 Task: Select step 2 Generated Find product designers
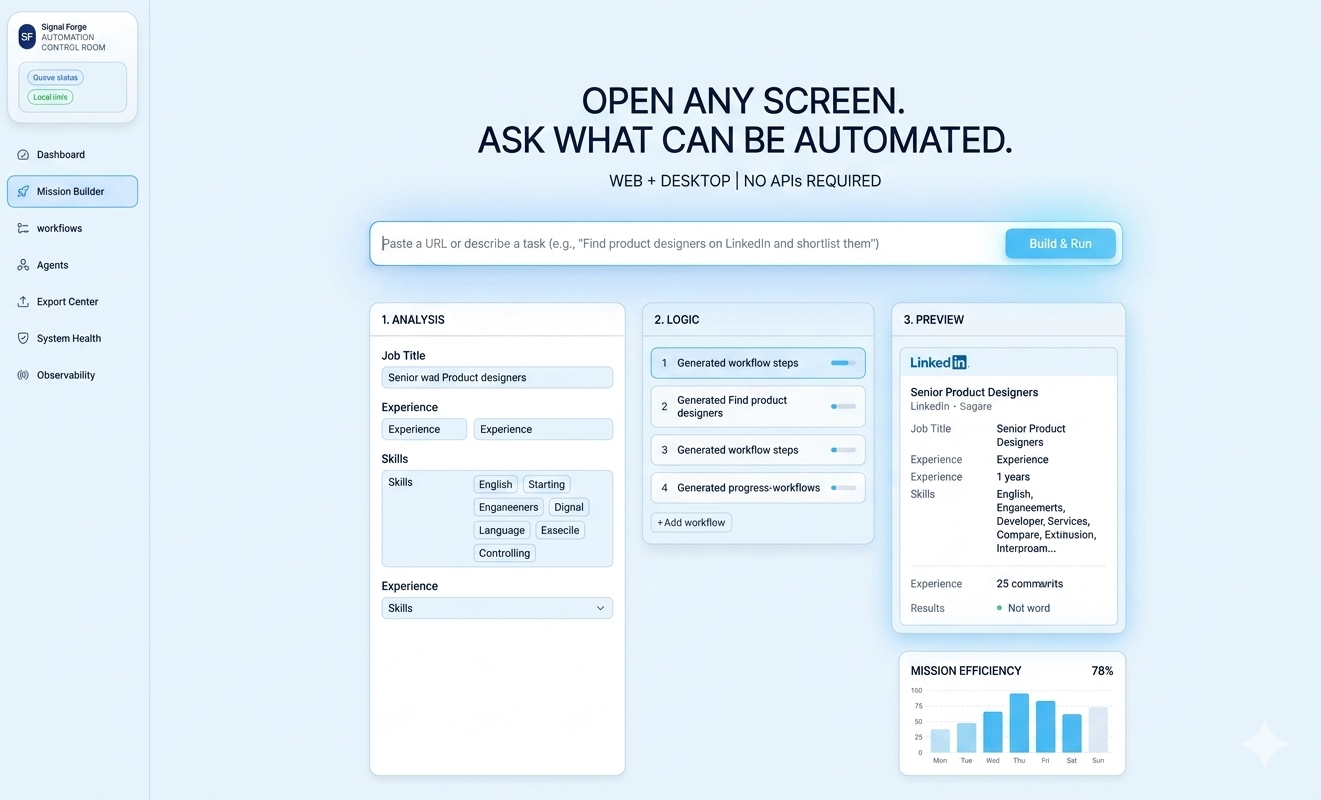(x=758, y=407)
